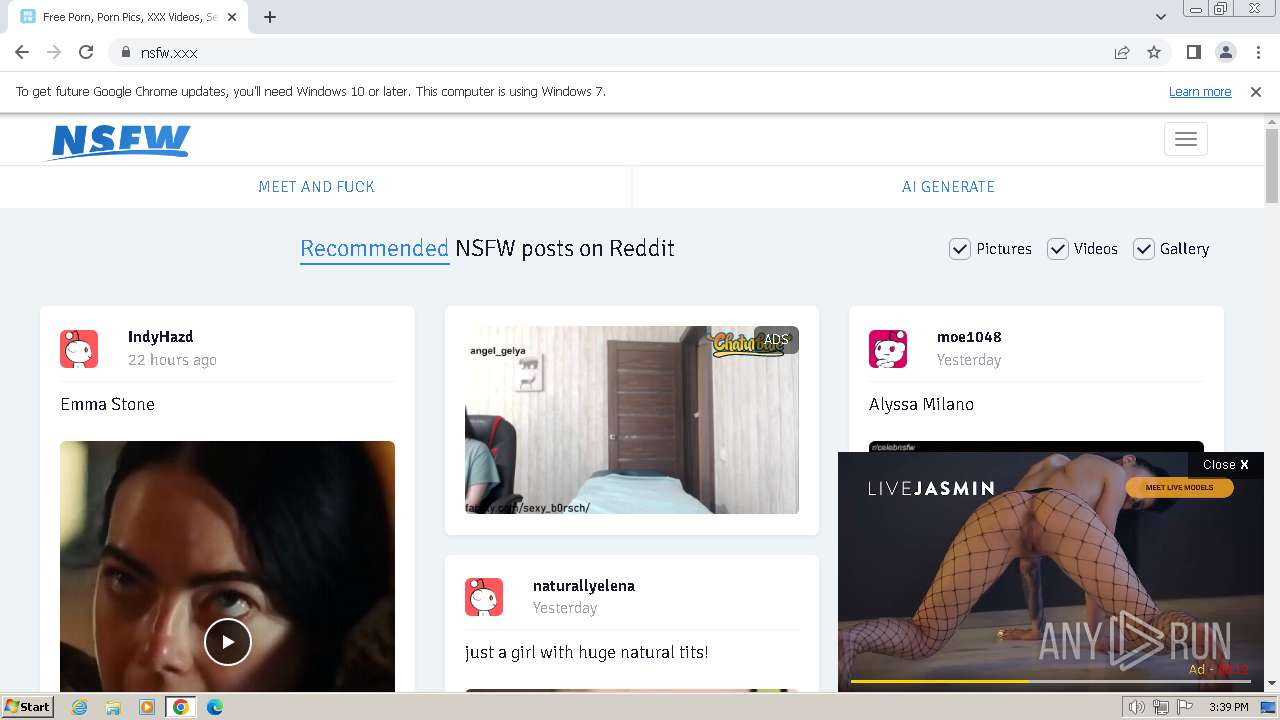Open the MEET AND FUCK nav tab
The width and height of the screenshot is (1280, 720).
(316, 187)
